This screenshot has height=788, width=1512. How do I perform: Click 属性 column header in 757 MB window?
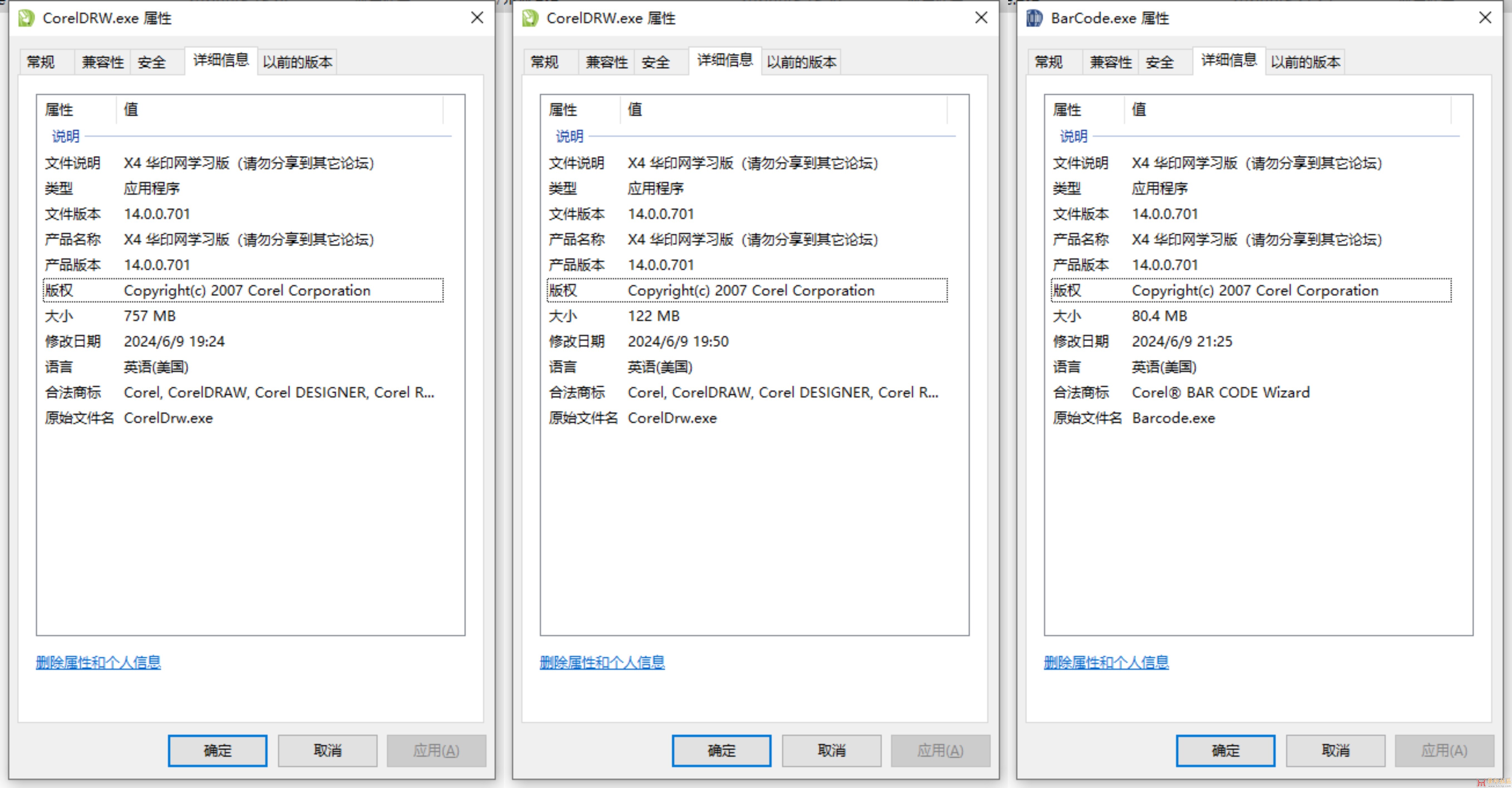coord(77,109)
